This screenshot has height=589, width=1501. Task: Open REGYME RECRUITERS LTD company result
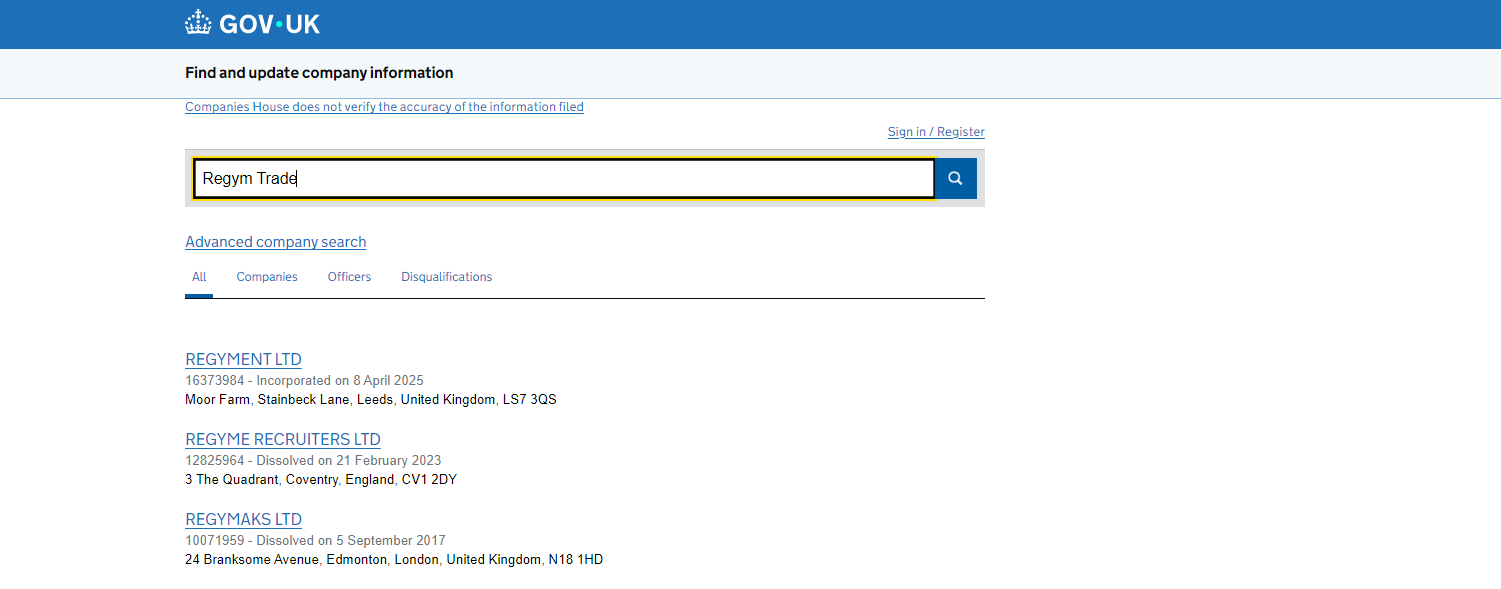[283, 439]
